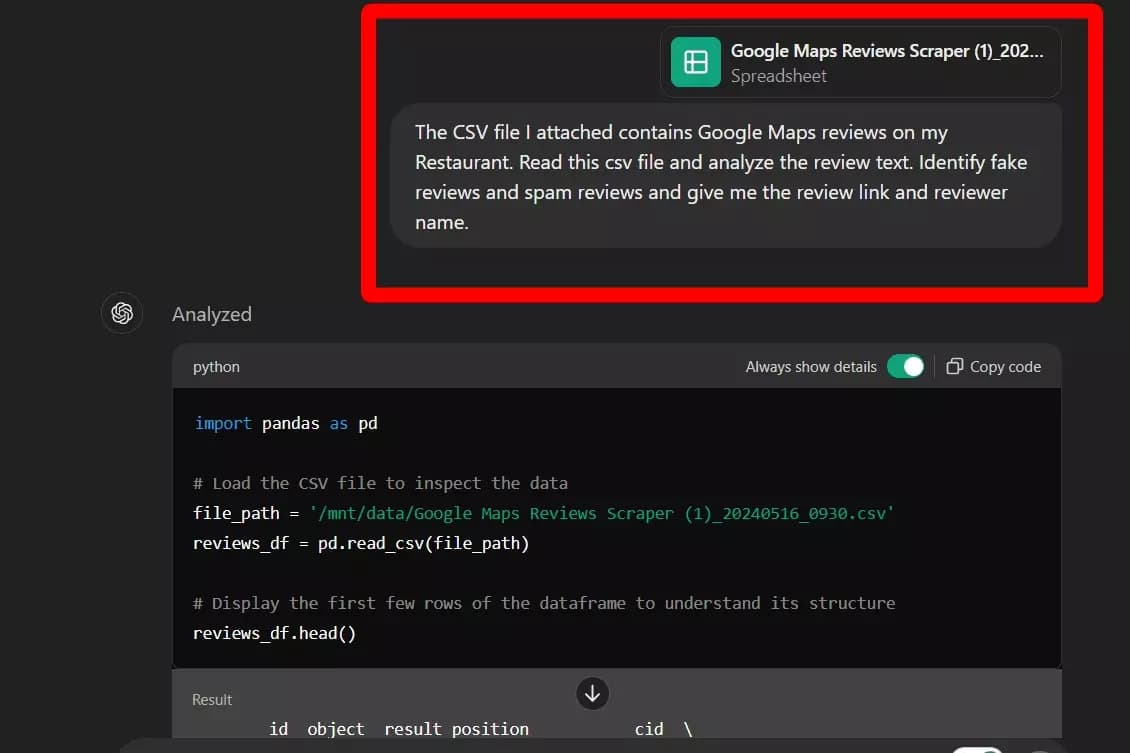Click the import pandas as pd line
The width and height of the screenshot is (1130, 753).
coord(285,422)
